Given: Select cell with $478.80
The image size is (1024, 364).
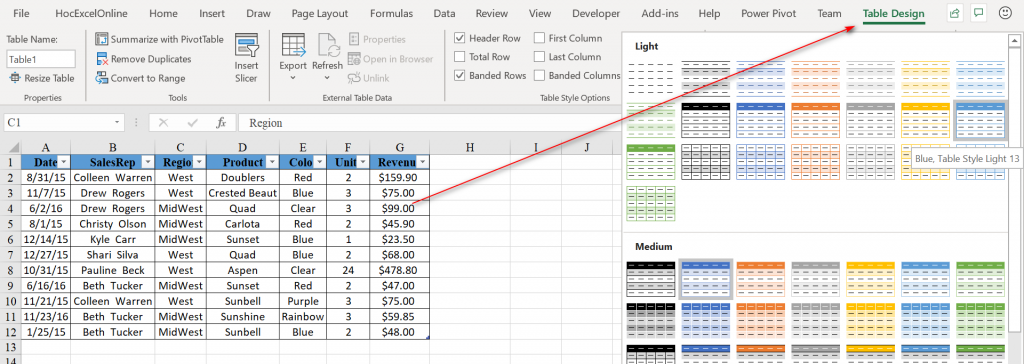Looking at the screenshot, I should click(x=399, y=270).
